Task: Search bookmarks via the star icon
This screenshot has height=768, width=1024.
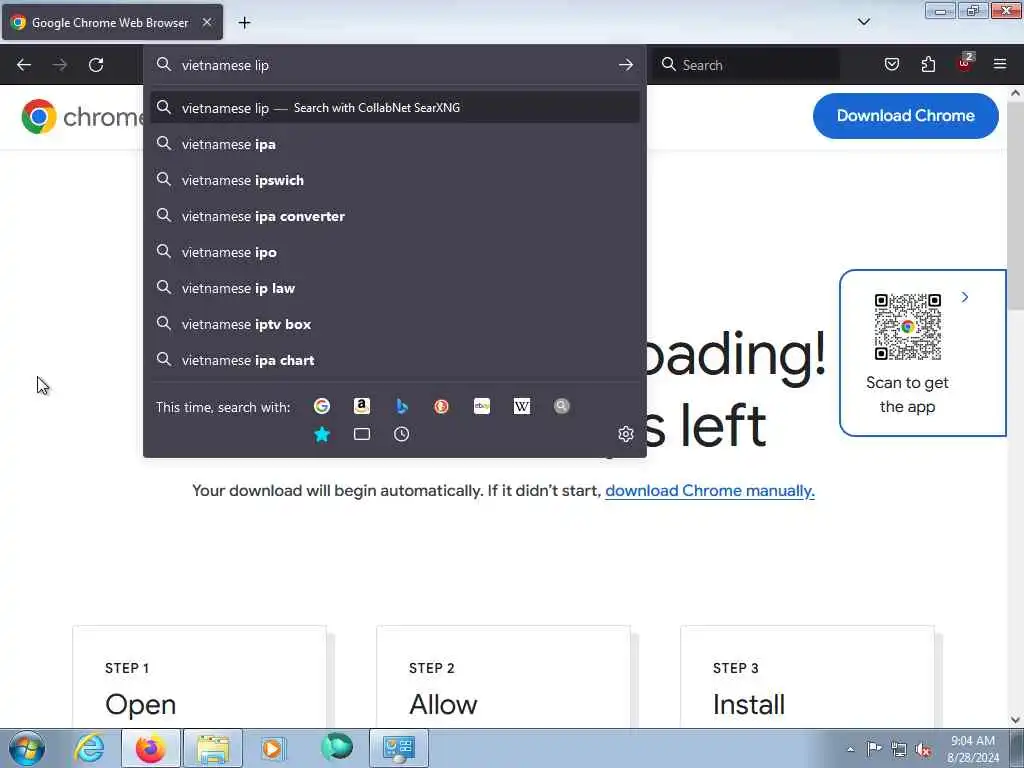Action: tap(322, 434)
